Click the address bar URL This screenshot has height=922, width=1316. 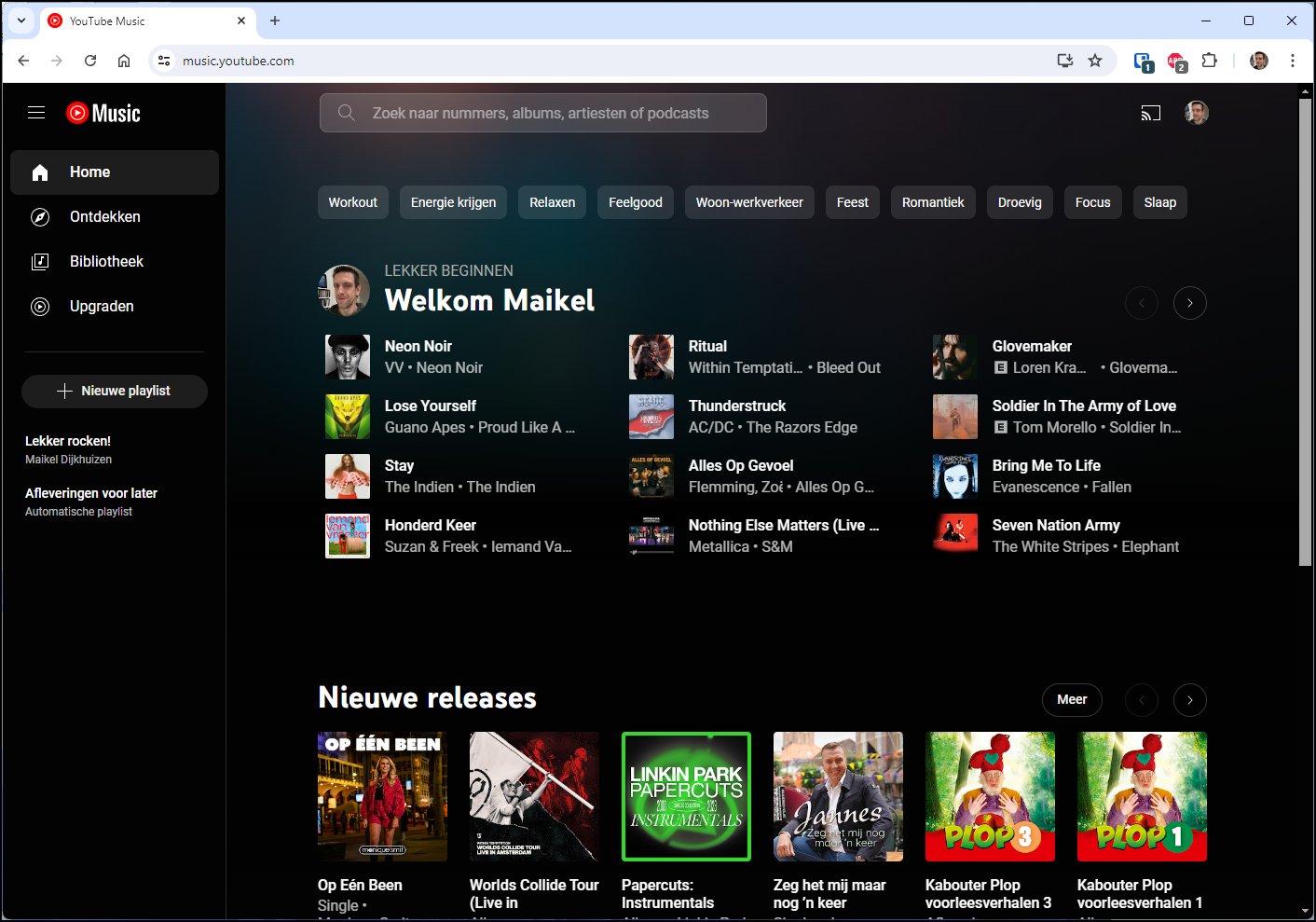pyautogui.click(x=239, y=61)
